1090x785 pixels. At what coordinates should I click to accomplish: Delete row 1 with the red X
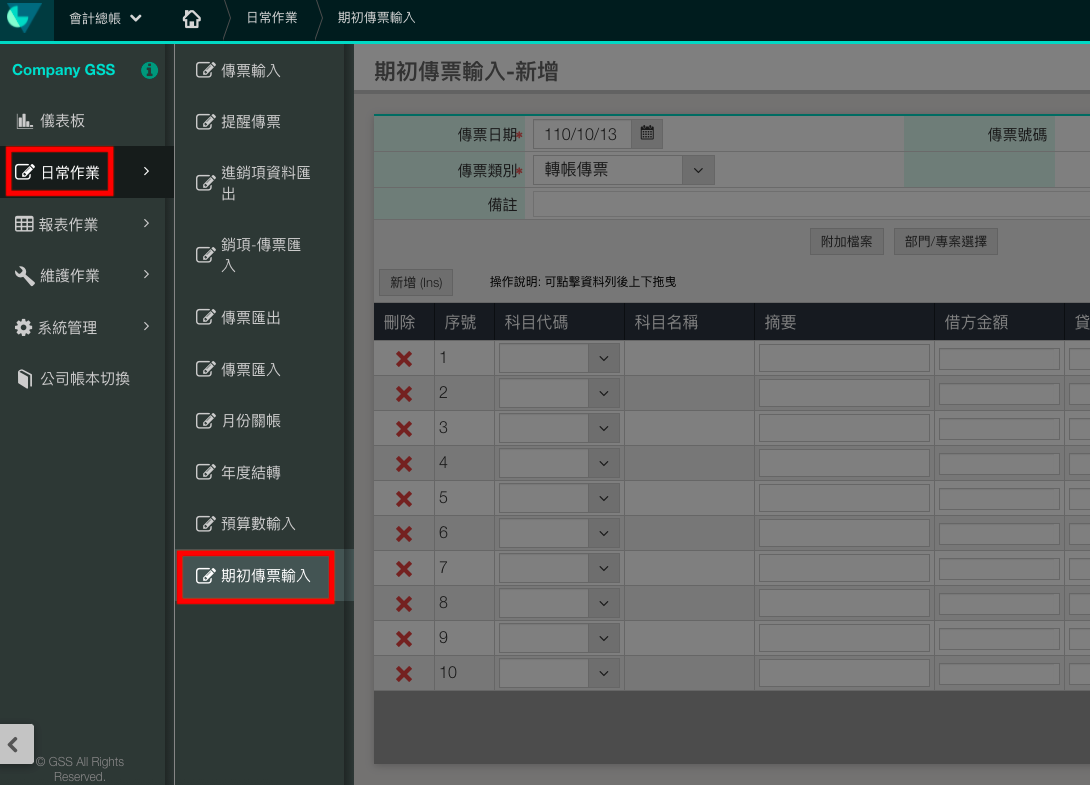[x=404, y=359]
